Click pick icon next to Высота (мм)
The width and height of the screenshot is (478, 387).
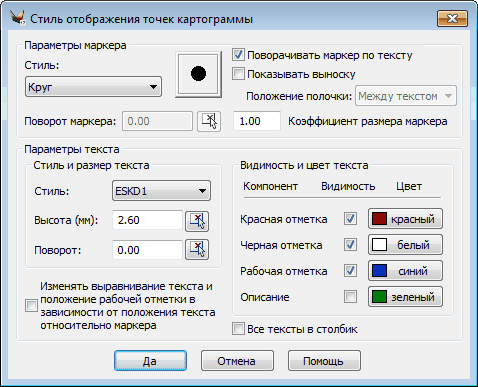[x=197, y=221]
